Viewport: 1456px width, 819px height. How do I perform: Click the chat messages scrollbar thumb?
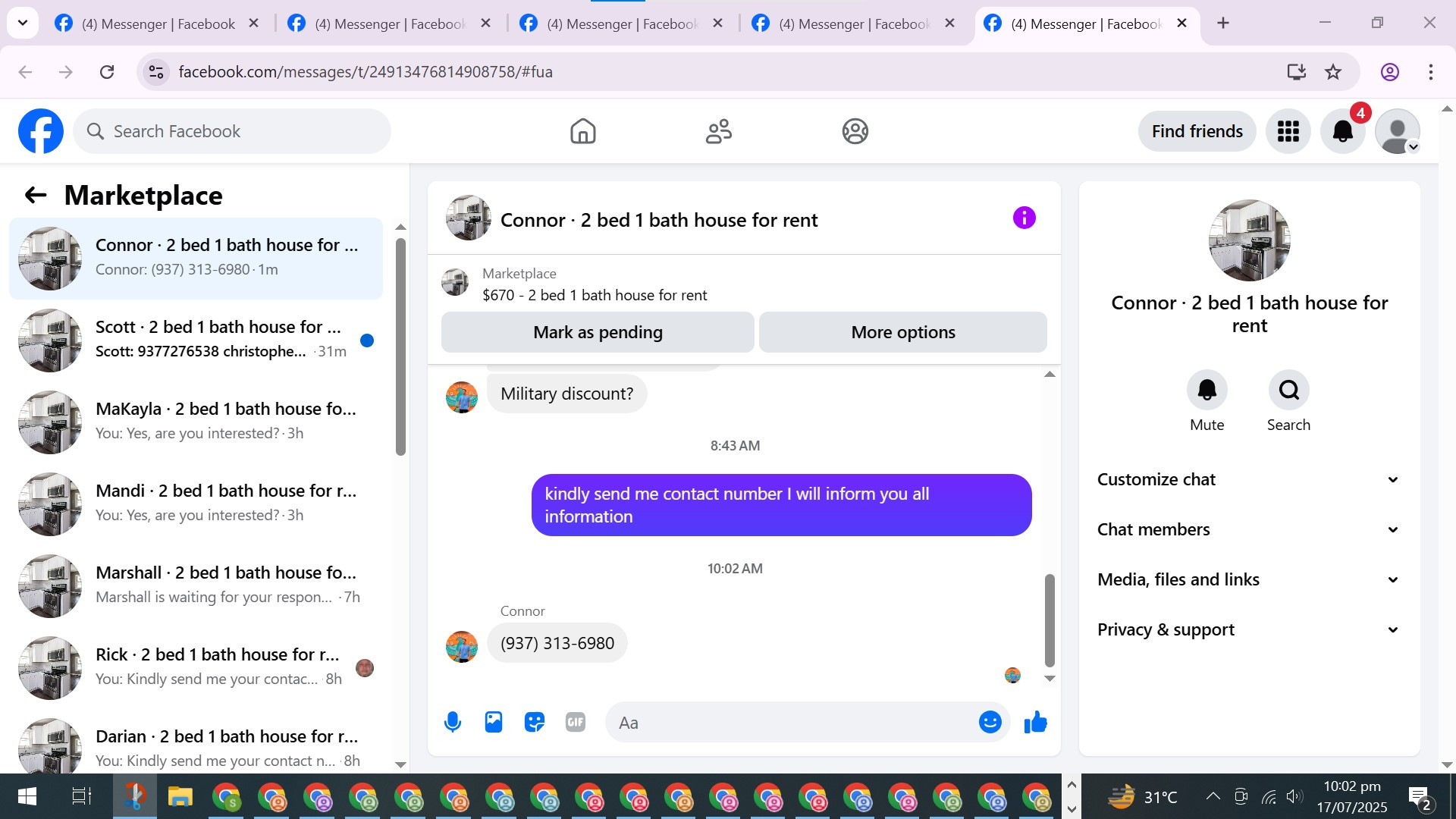point(1050,620)
